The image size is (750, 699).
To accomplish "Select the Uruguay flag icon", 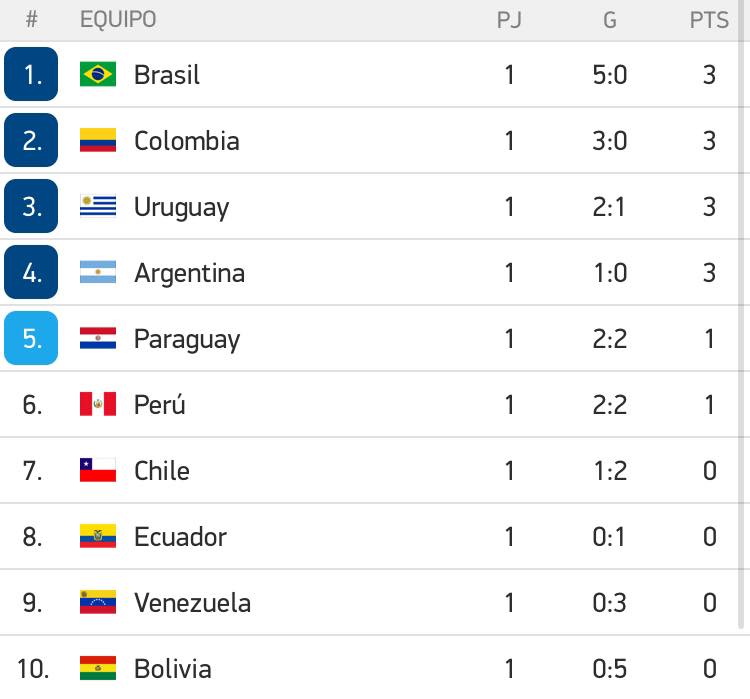I will tap(98, 206).
